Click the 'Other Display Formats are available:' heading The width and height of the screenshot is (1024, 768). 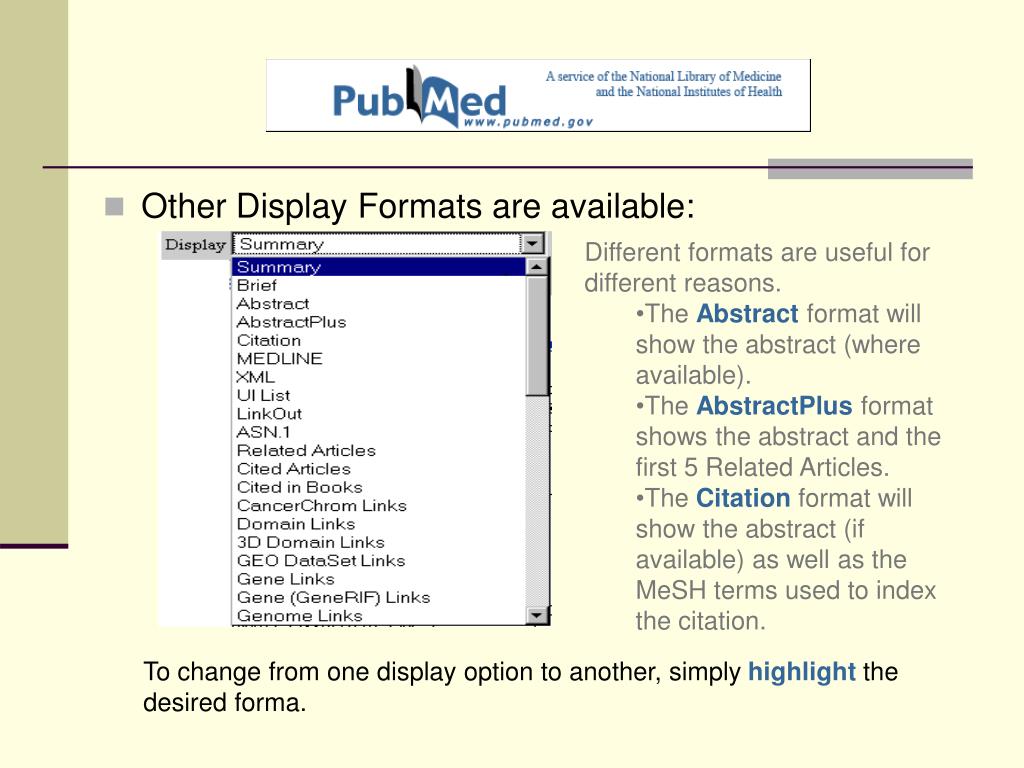[x=418, y=206]
